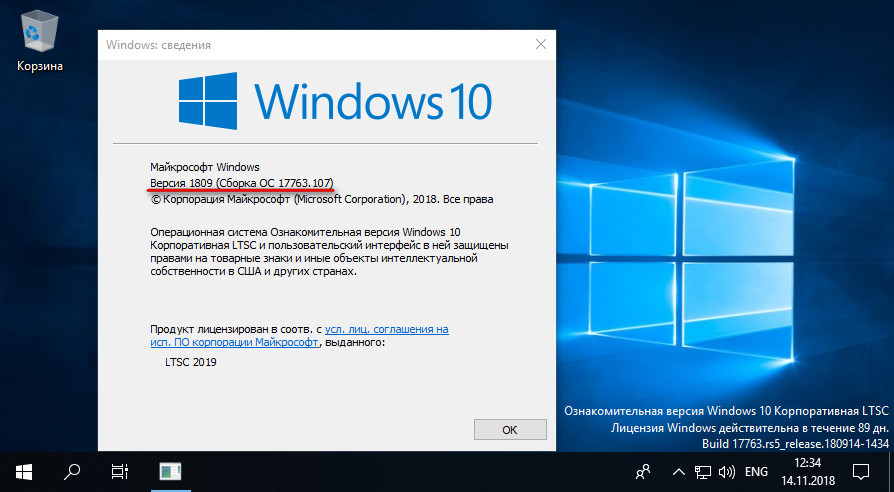Open the clock showing 12:34 14.11.2018

(808, 472)
